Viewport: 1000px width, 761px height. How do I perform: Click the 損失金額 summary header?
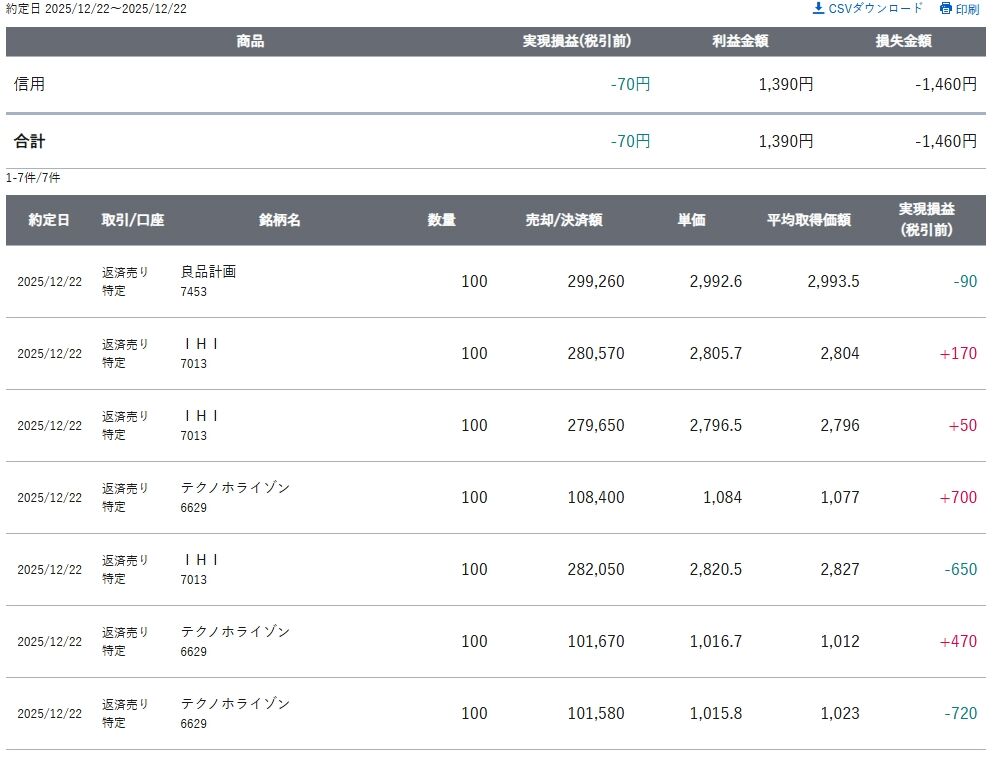click(x=903, y=42)
